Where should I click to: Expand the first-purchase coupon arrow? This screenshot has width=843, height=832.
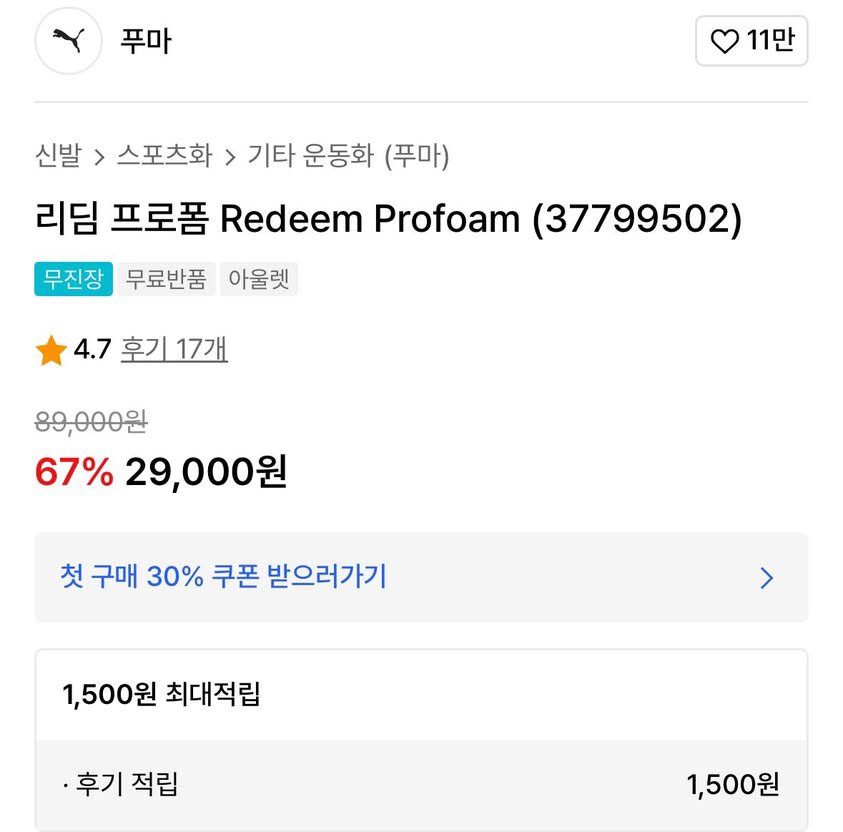click(x=767, y=578)
